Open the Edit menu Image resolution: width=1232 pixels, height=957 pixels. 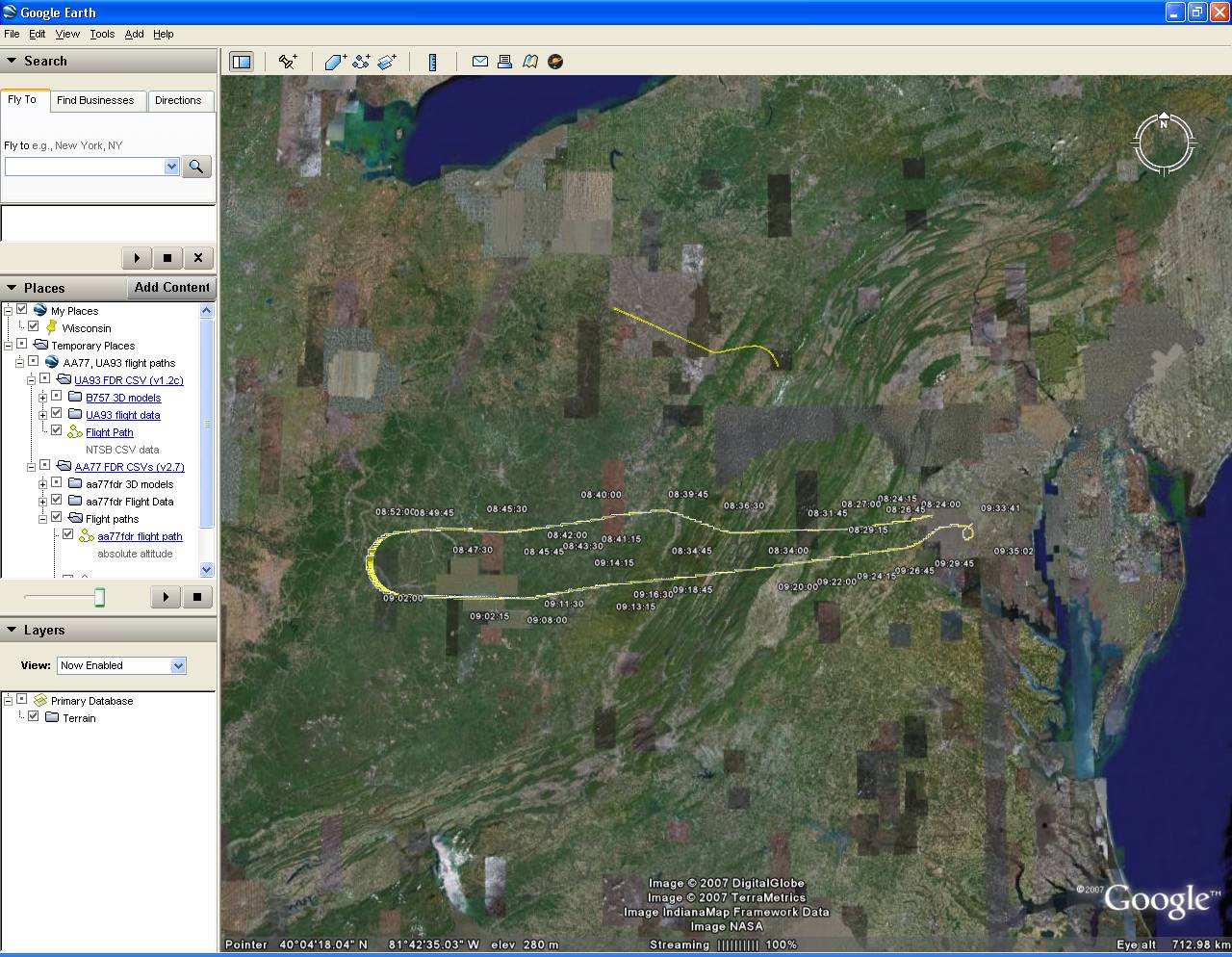pyautogui.click(x=38, y=34)
